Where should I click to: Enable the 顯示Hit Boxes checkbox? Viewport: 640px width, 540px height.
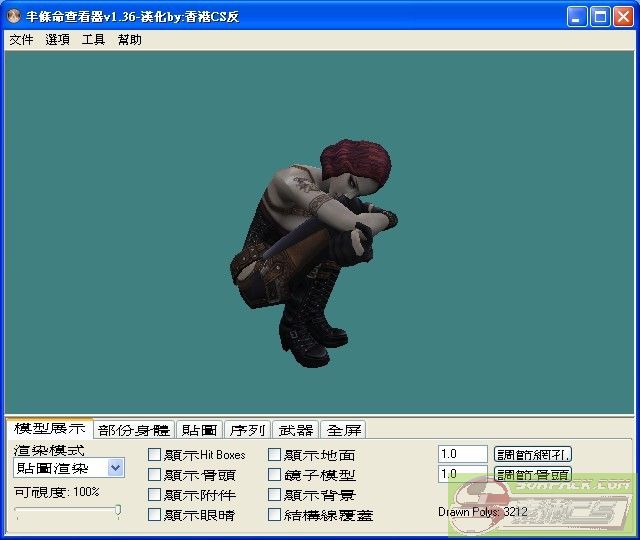[x=154, y=455]
